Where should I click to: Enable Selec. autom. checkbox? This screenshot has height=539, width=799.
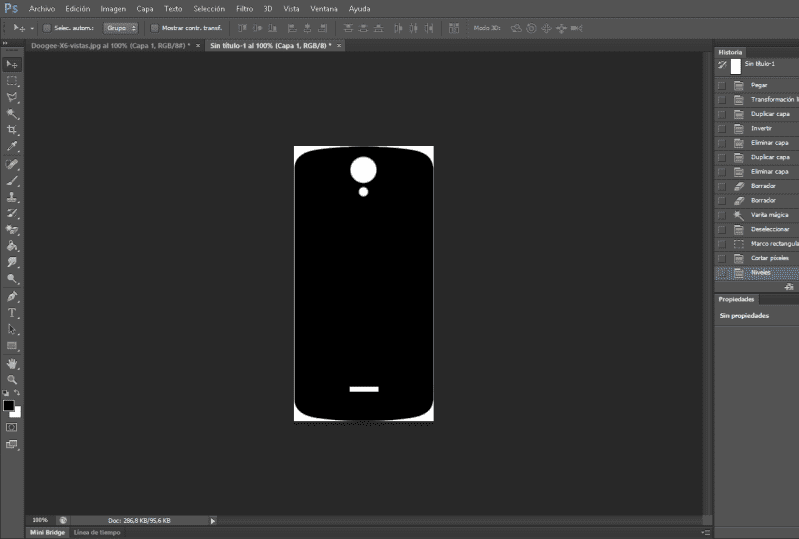(47, 28)
